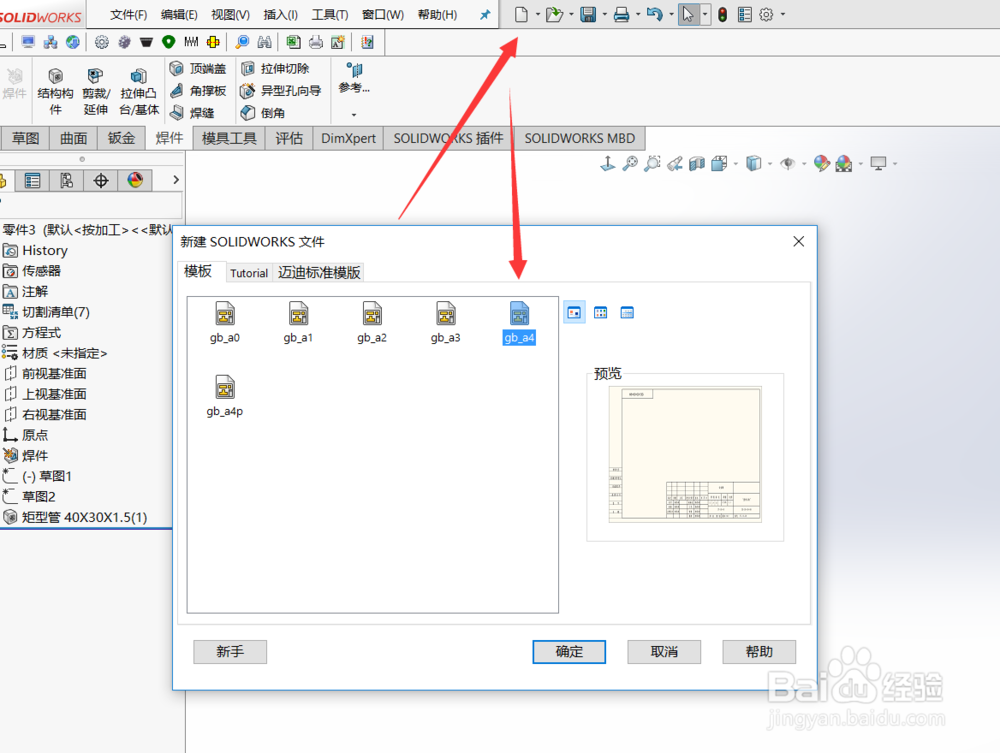Click the 角撑板 gusset tool

[x=198, y=91]
